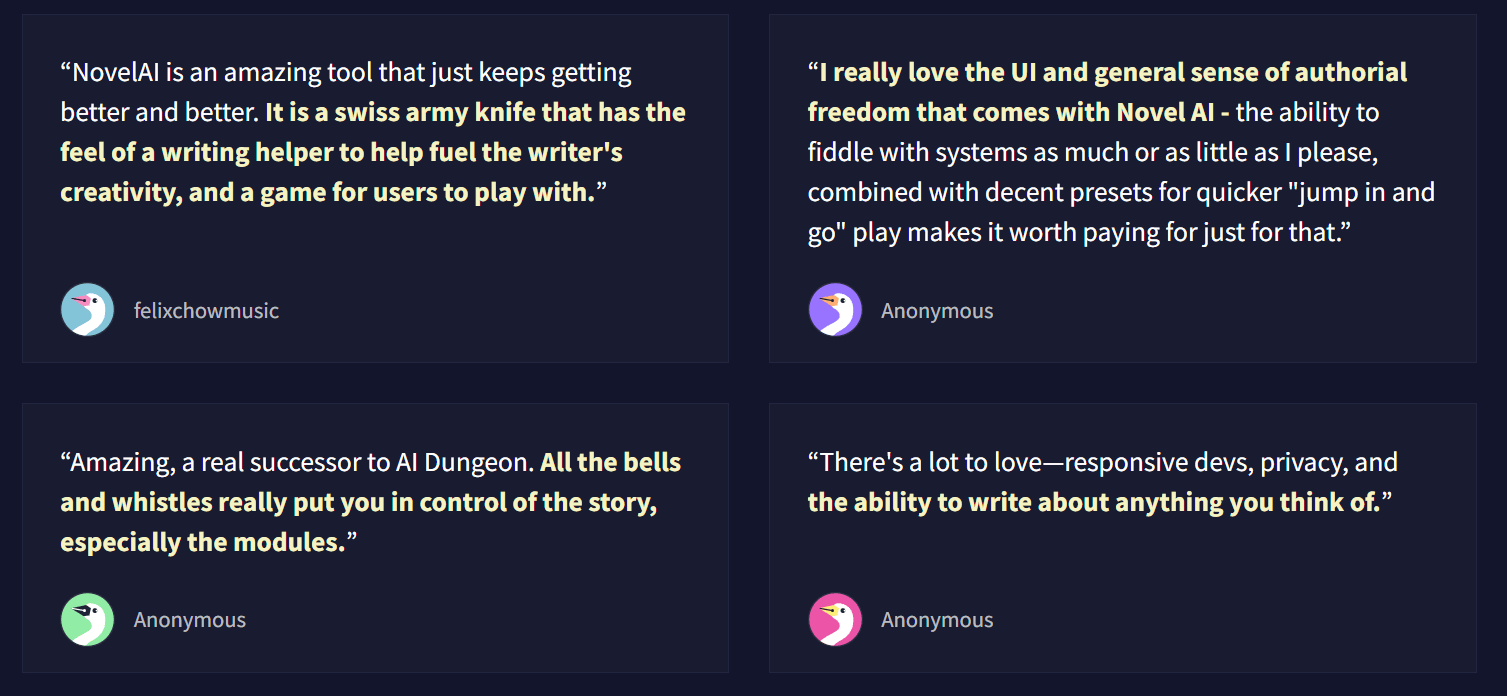This screenshot has height=696, width=1507.
Task: Select the felixchowmusic username
Action: (x=206, y=311)
